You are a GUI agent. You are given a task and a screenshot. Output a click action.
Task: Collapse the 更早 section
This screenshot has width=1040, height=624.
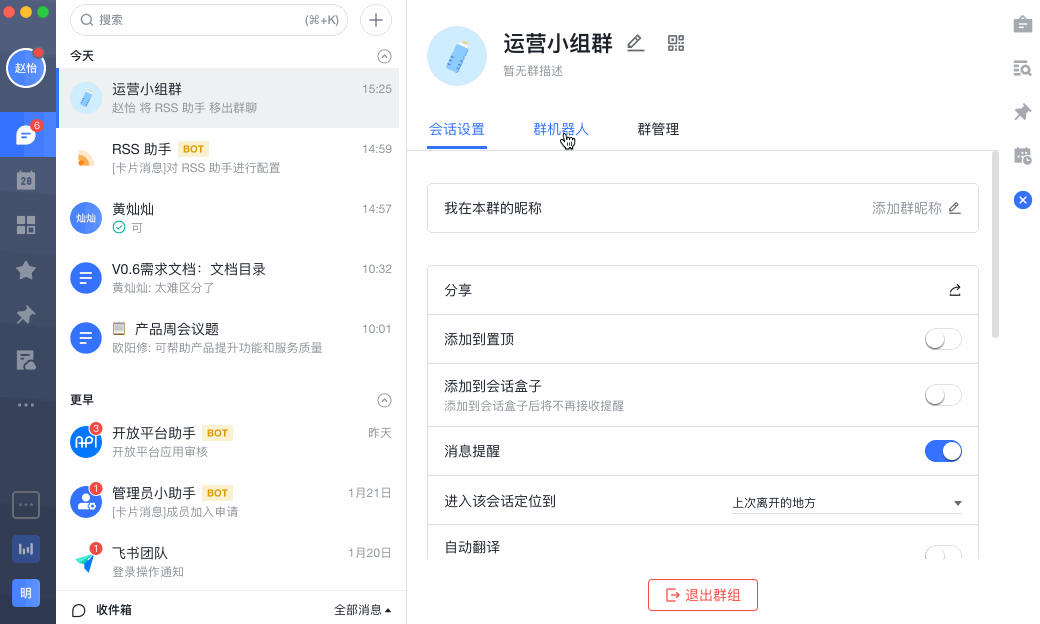384,401
